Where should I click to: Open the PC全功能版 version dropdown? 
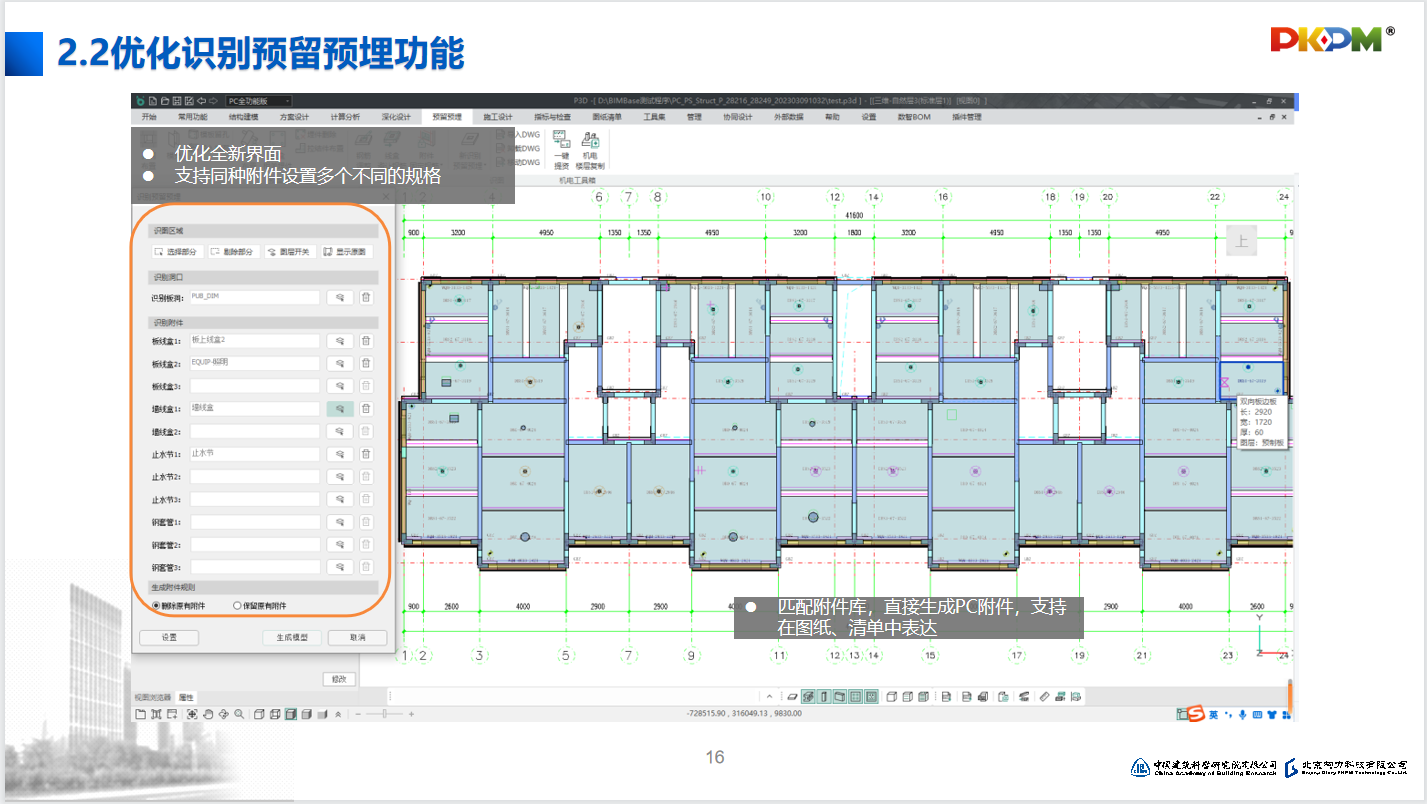258,101
